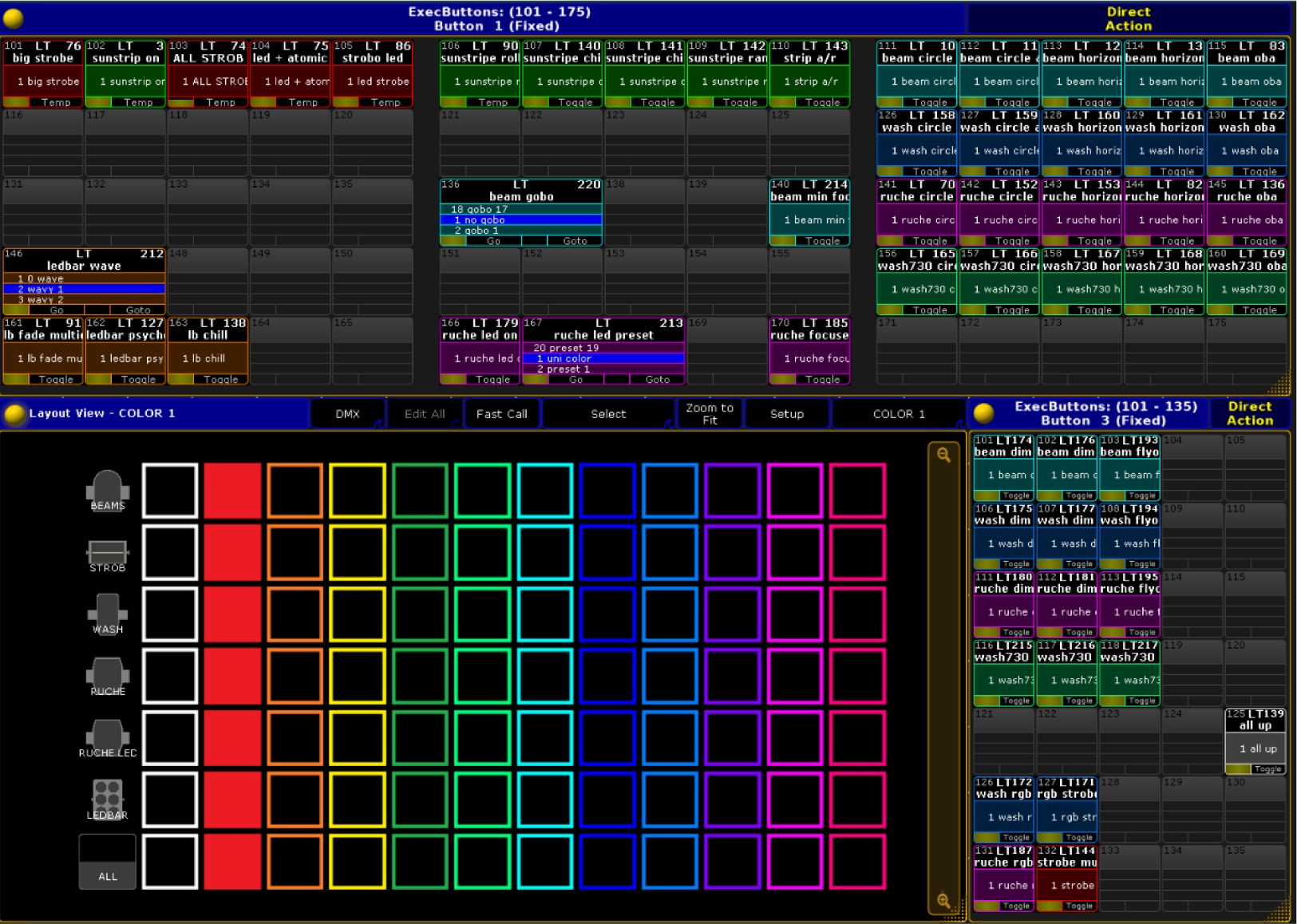Click Goto on executor 136 beam gobo
The height and width of the screenshot is (924, 1297).
(575, 240)
